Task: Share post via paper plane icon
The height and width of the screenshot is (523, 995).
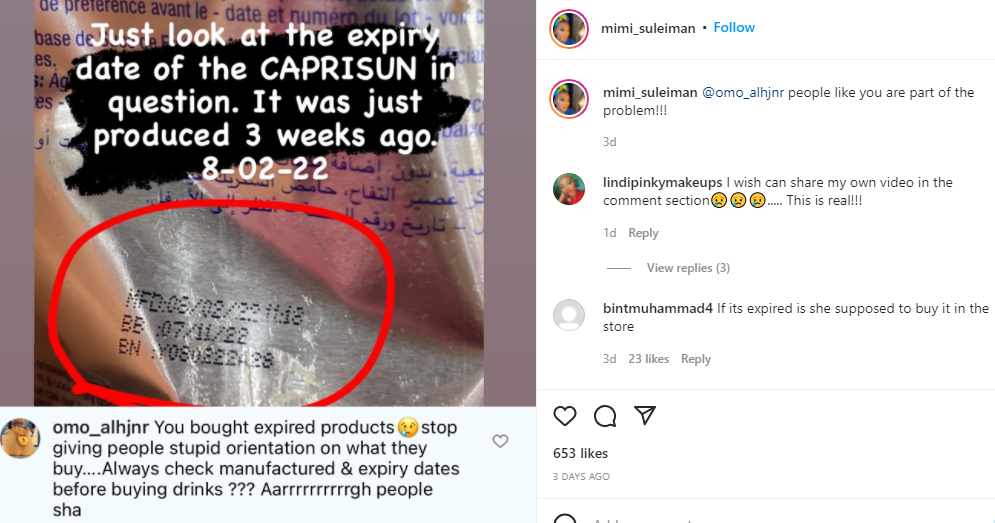Action: pos(645,415)
